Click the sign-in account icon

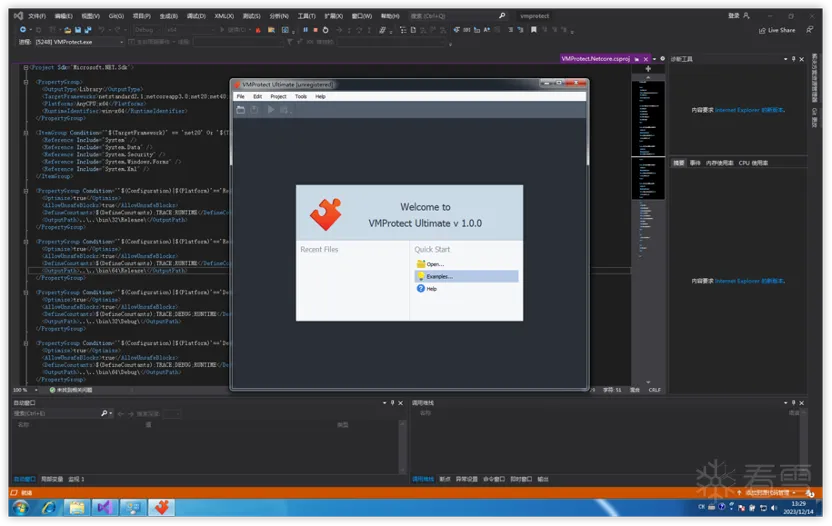point(746,16)
